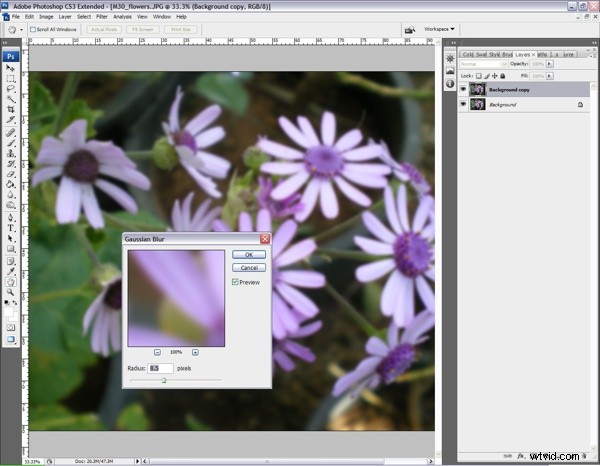Hide the Background layer
The image size is (600, 466).
[x=463, y=104]
